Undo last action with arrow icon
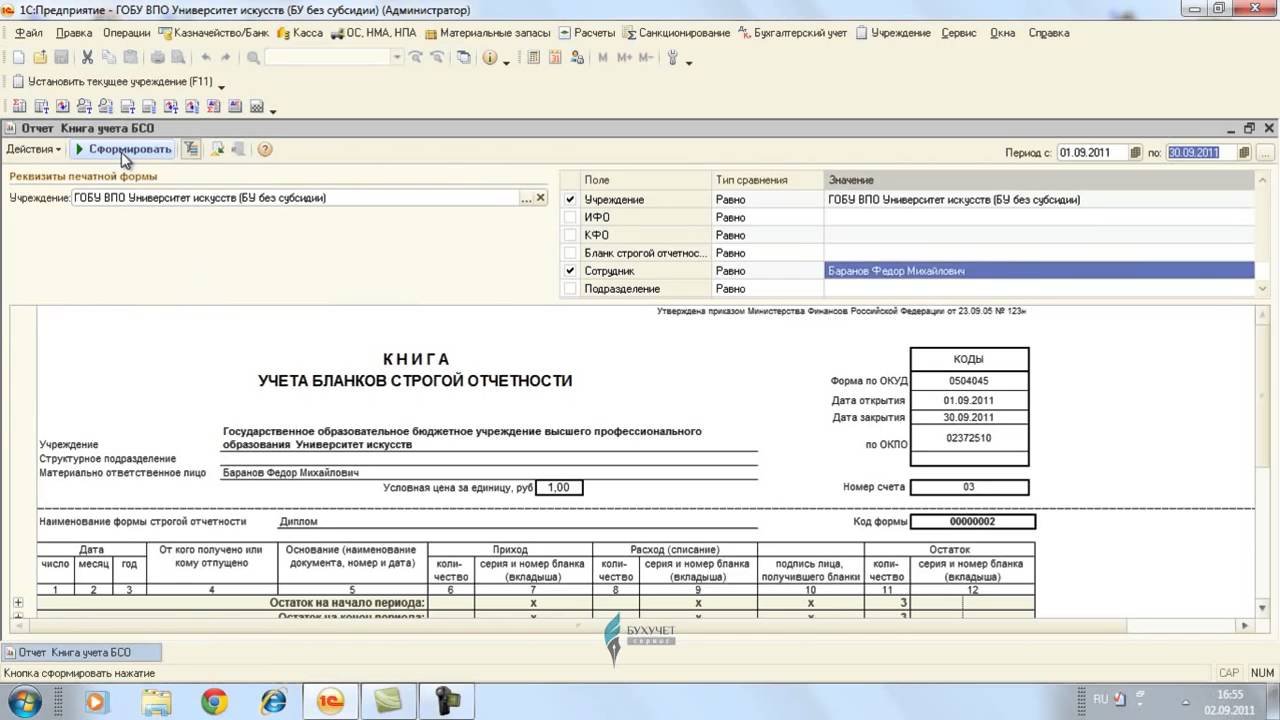The height and width of the screenshot is (720, 1280). [x=206, y=58]
